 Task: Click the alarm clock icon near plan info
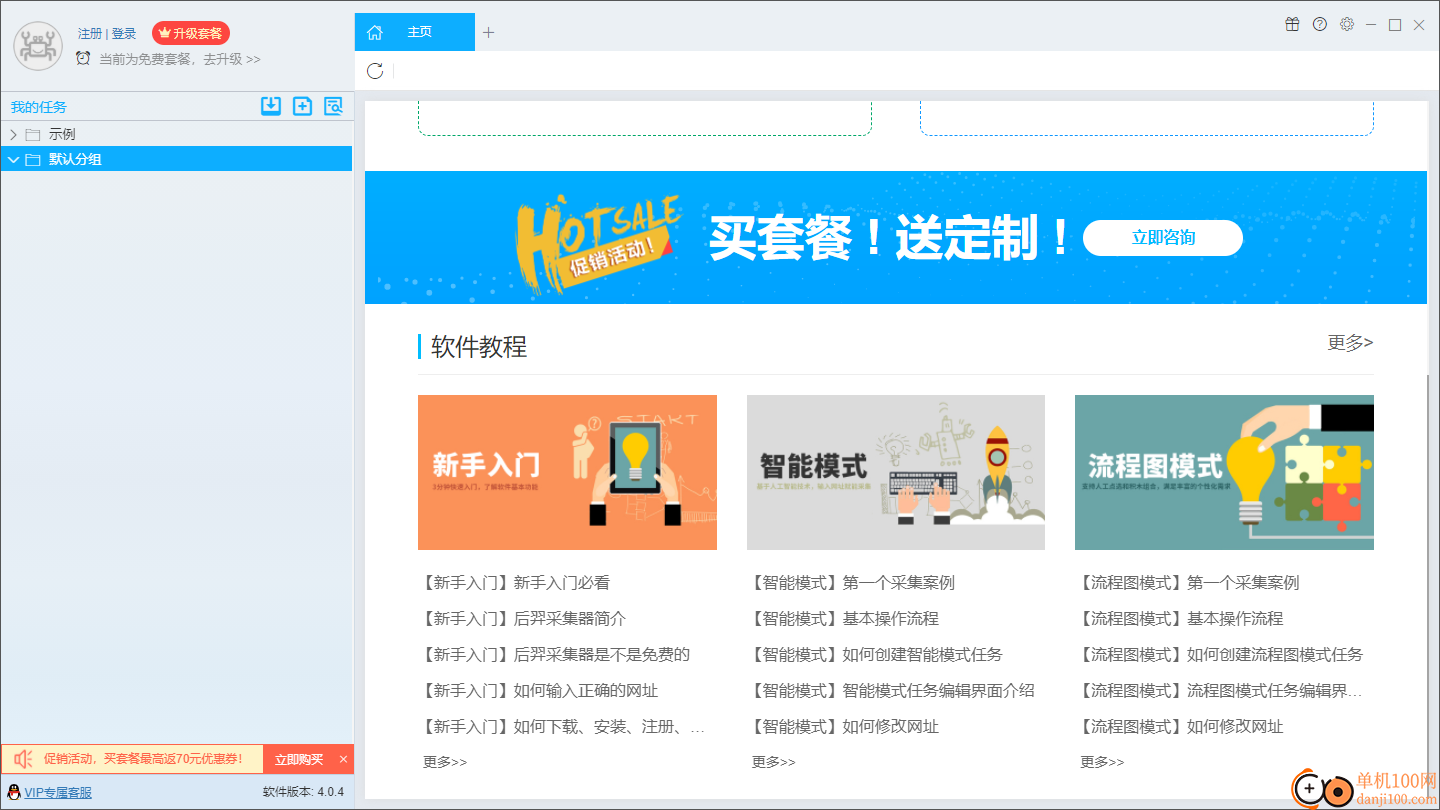83,58
